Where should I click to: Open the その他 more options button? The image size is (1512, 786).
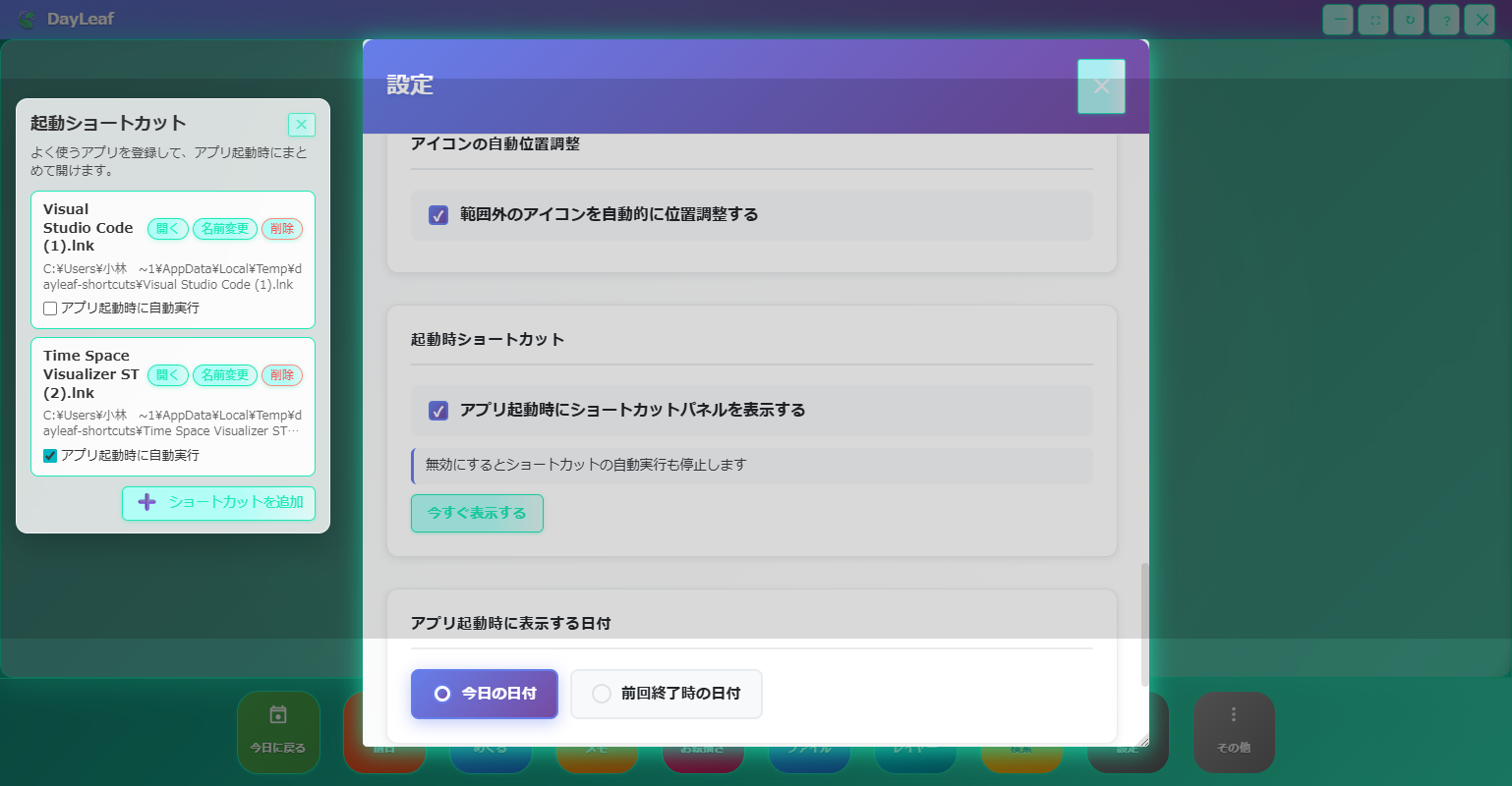[1234, 716]
